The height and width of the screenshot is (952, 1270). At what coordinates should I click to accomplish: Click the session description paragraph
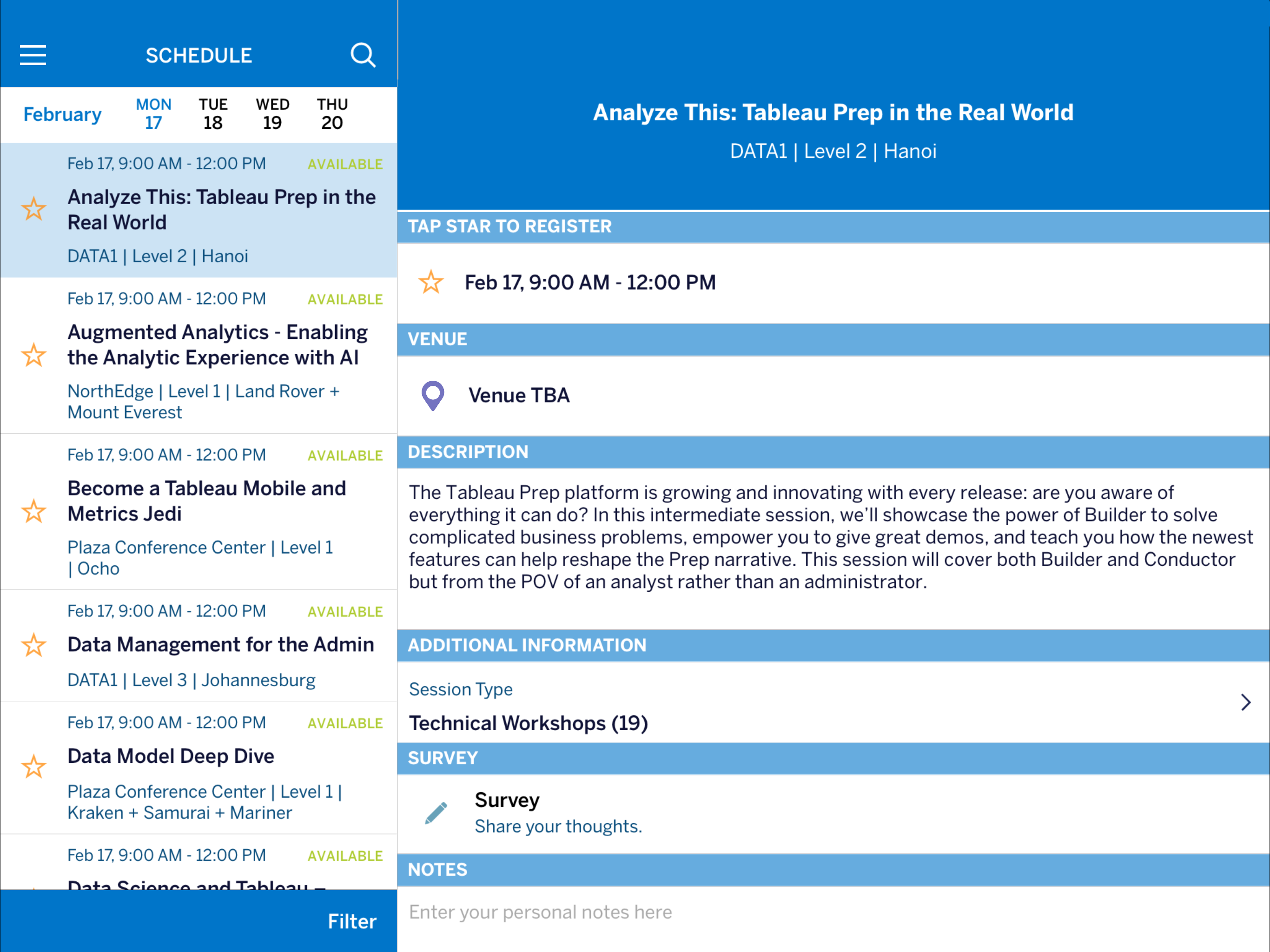pyautogui.click(x=831, y=537)
